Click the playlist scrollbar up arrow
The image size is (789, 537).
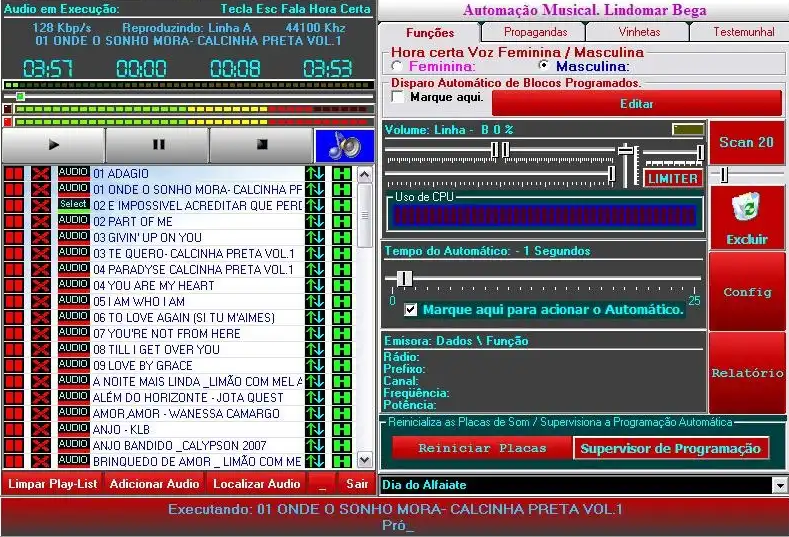pos(364,175)
